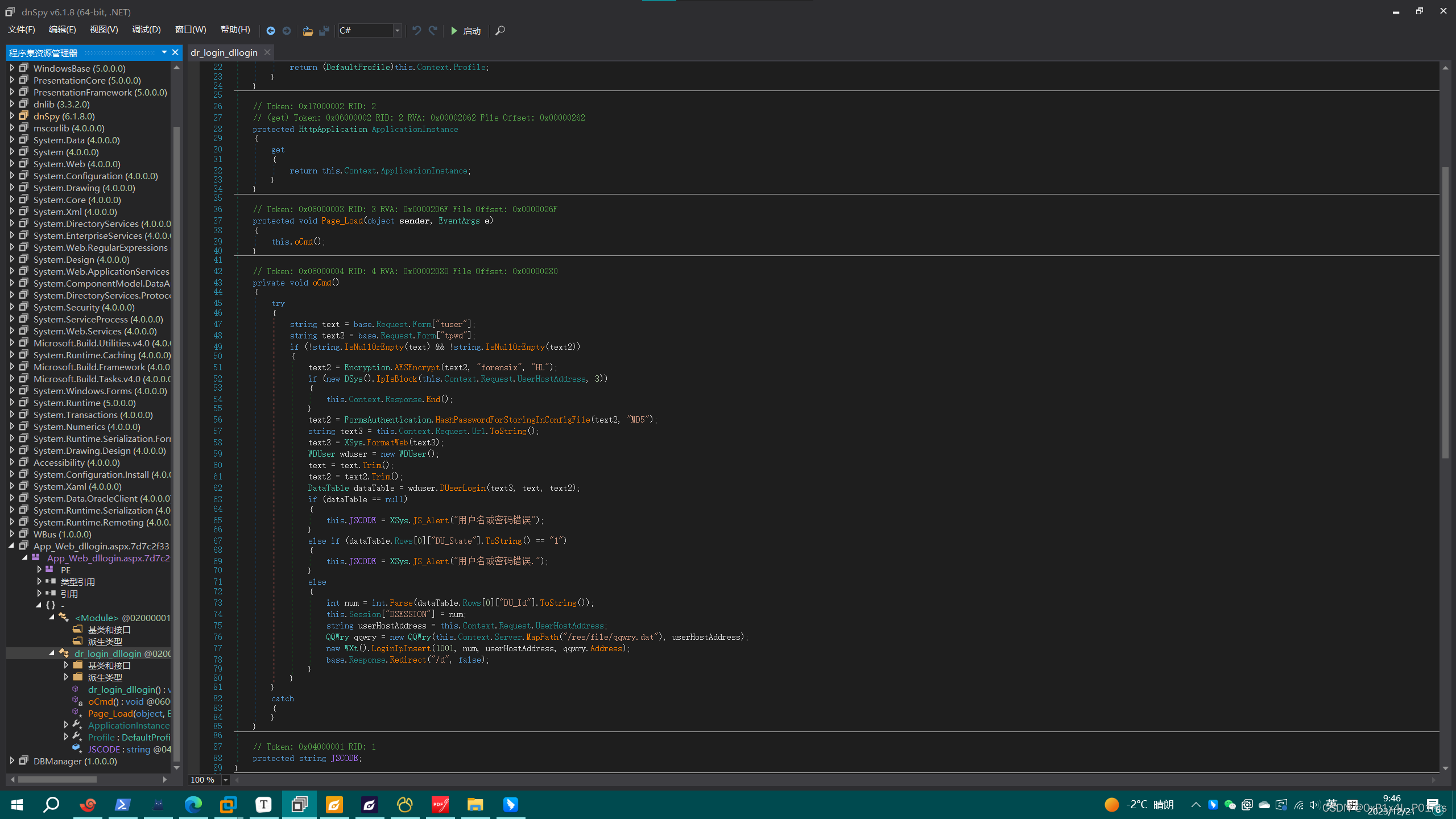Open the WeChat tray icon
This screenshot has height=819, width=1456.
click(x=1230, y=805)
